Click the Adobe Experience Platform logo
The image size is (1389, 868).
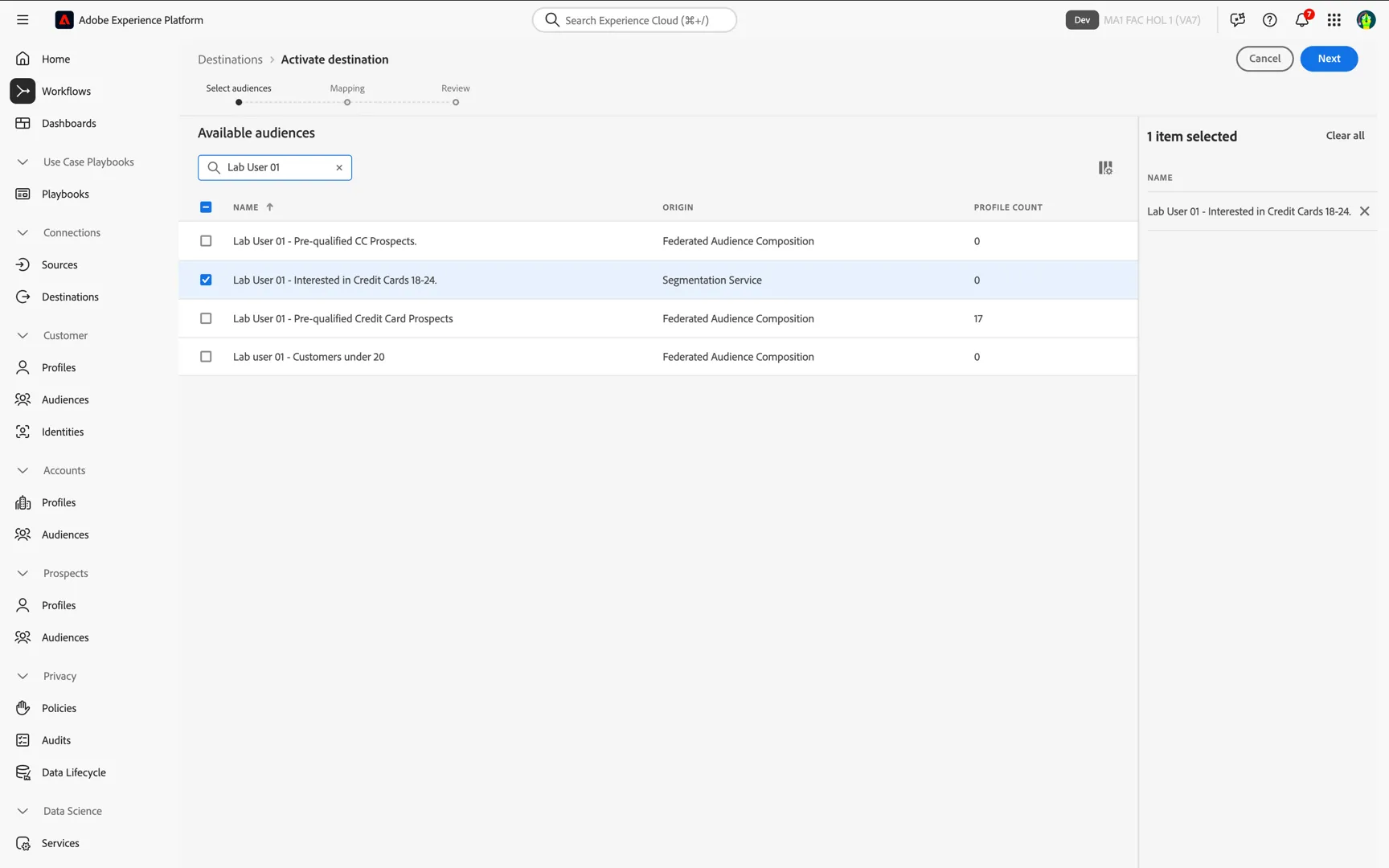tap(64, 20)
